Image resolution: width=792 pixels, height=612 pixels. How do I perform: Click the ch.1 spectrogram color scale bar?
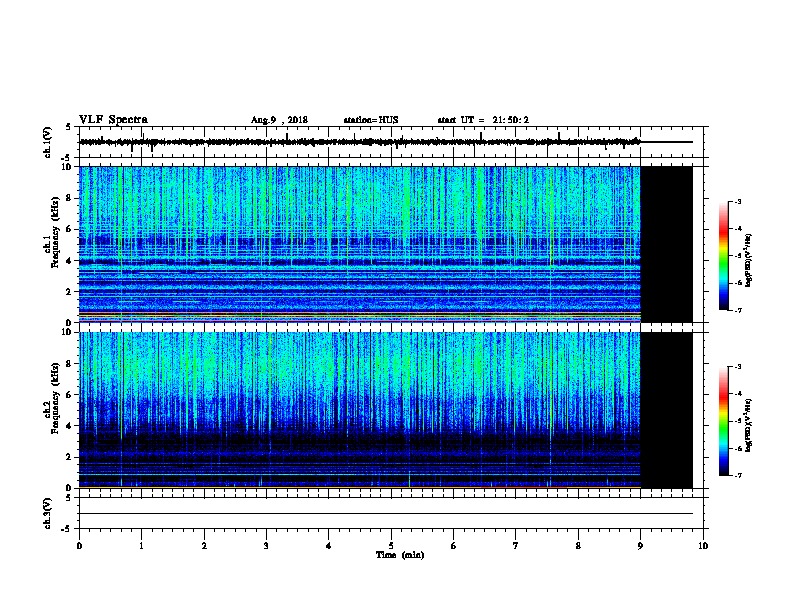tap(723, 256)
